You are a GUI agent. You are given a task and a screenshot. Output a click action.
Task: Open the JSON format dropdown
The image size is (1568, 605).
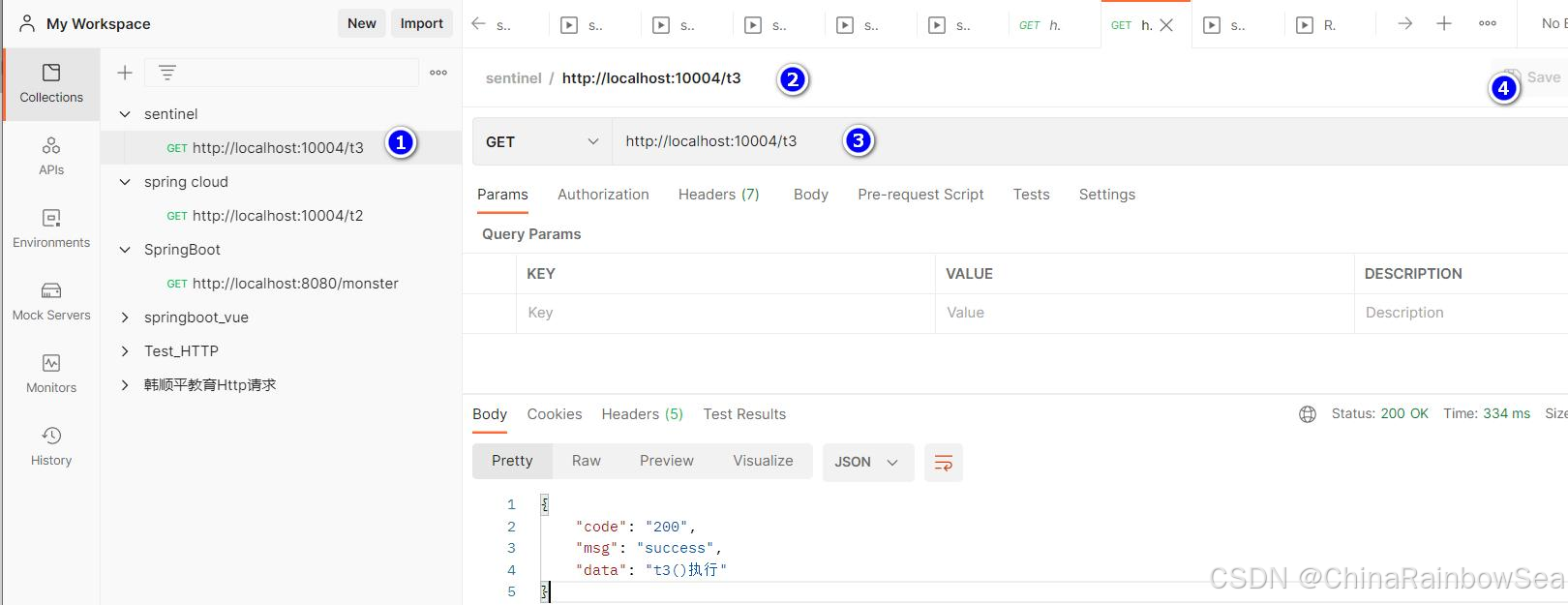point(865,463)
